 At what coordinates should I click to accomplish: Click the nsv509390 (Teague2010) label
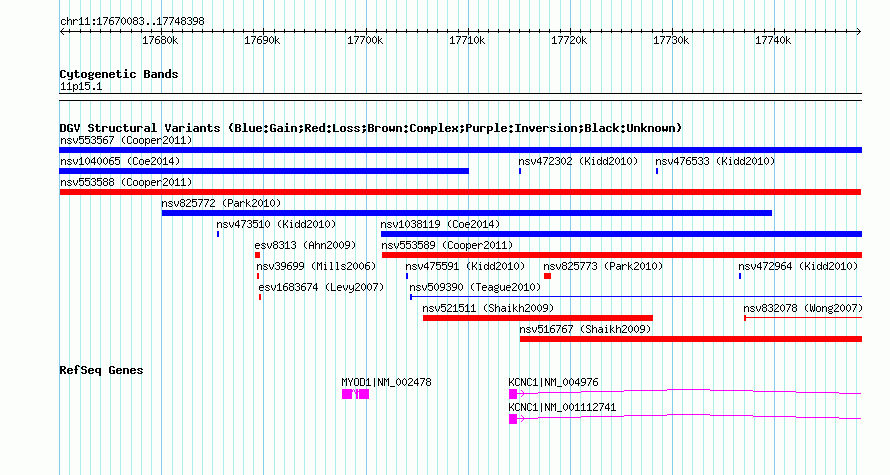pyautogui.click(x=476, y=287)
